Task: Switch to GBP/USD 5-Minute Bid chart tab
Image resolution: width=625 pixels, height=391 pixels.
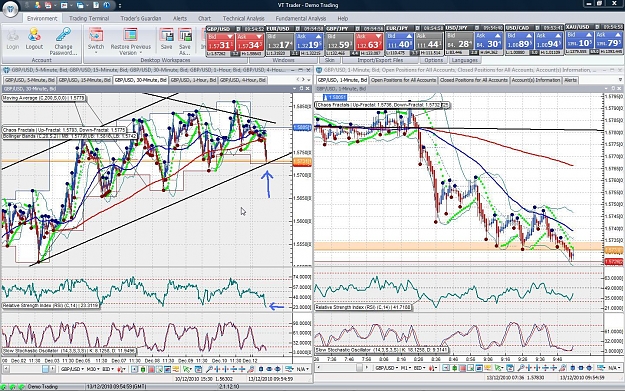Action: [x=29, y=80]
